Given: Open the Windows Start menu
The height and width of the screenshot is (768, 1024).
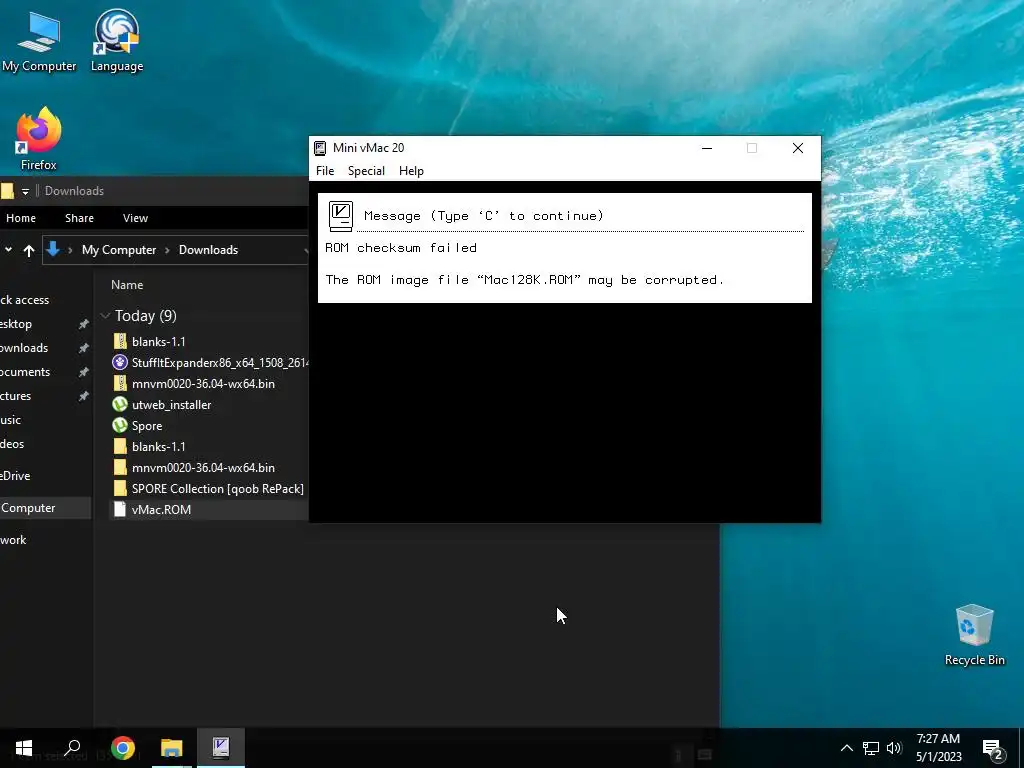Looking at the screenshot, I should 24,748.
